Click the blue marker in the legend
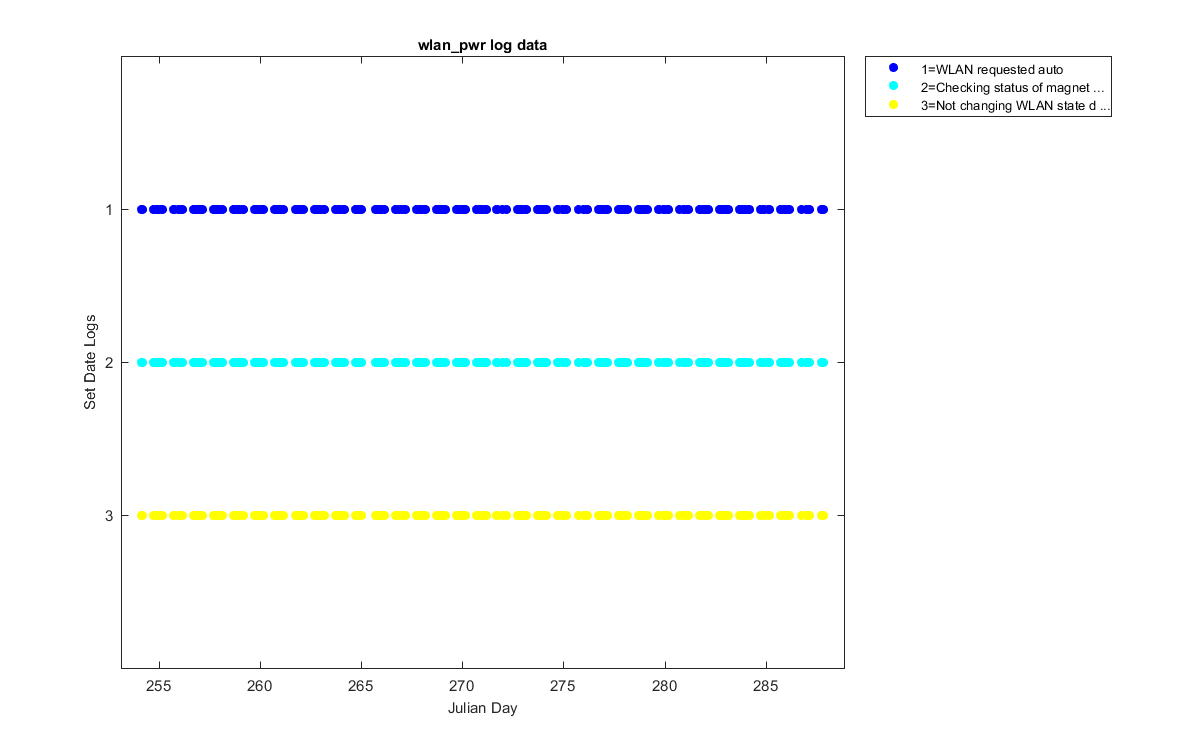 pyautogui.click(x=893, y=68)
